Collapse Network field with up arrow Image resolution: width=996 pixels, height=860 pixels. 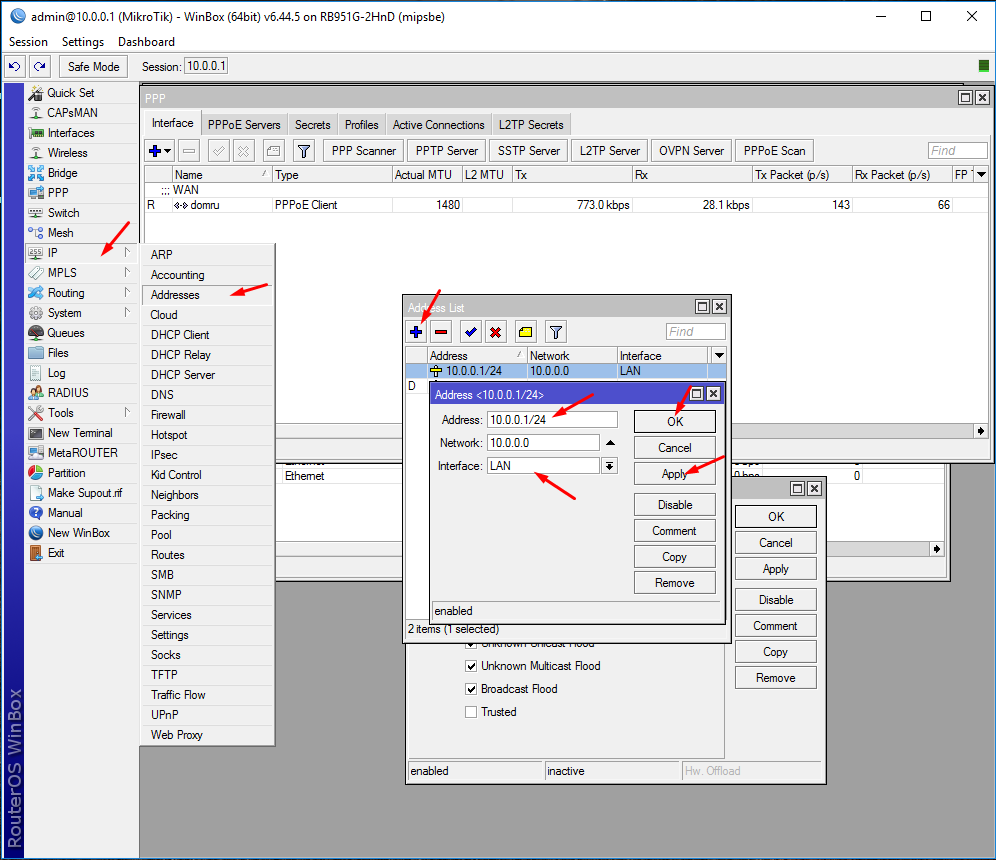[x=610, y=443]
